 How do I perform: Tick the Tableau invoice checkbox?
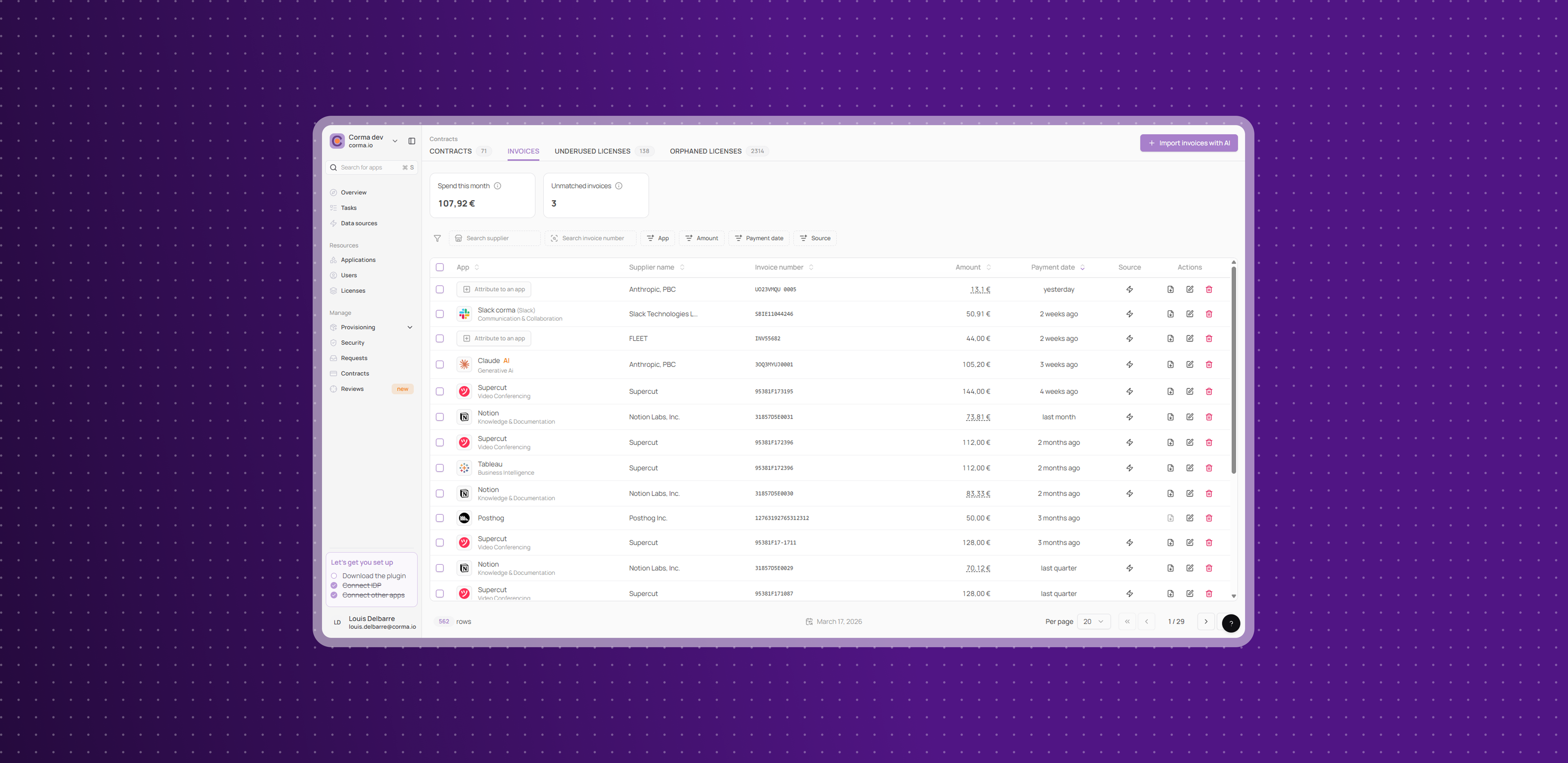point(440,468)
